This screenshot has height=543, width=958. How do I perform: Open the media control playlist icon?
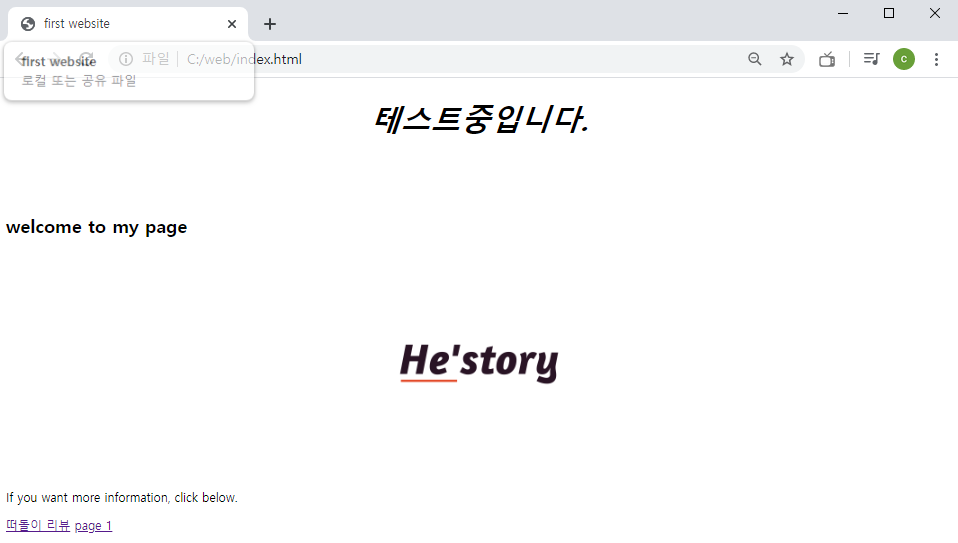click(871, 59)
